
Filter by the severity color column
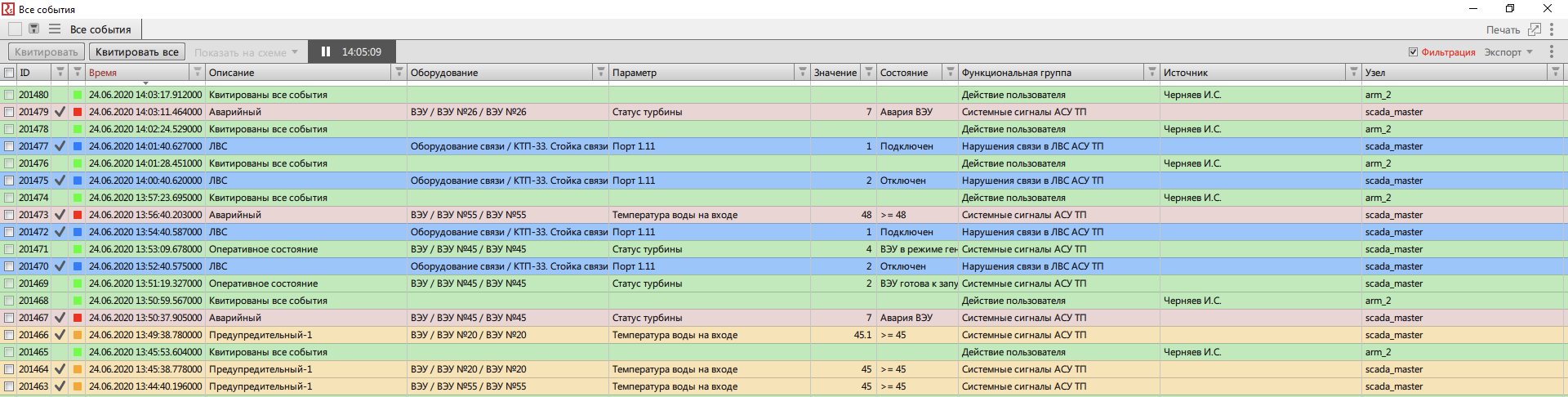(77, 72)
